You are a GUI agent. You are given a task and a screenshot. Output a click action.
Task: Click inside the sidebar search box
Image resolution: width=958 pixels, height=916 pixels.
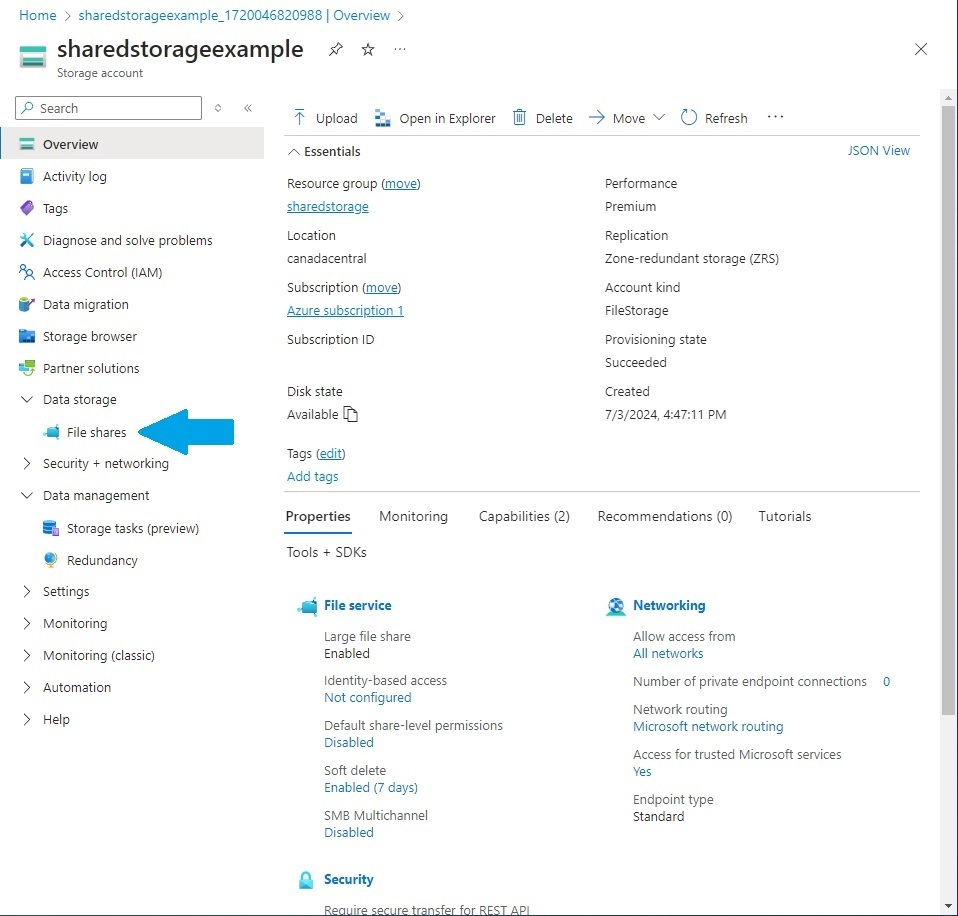[107, 108]
